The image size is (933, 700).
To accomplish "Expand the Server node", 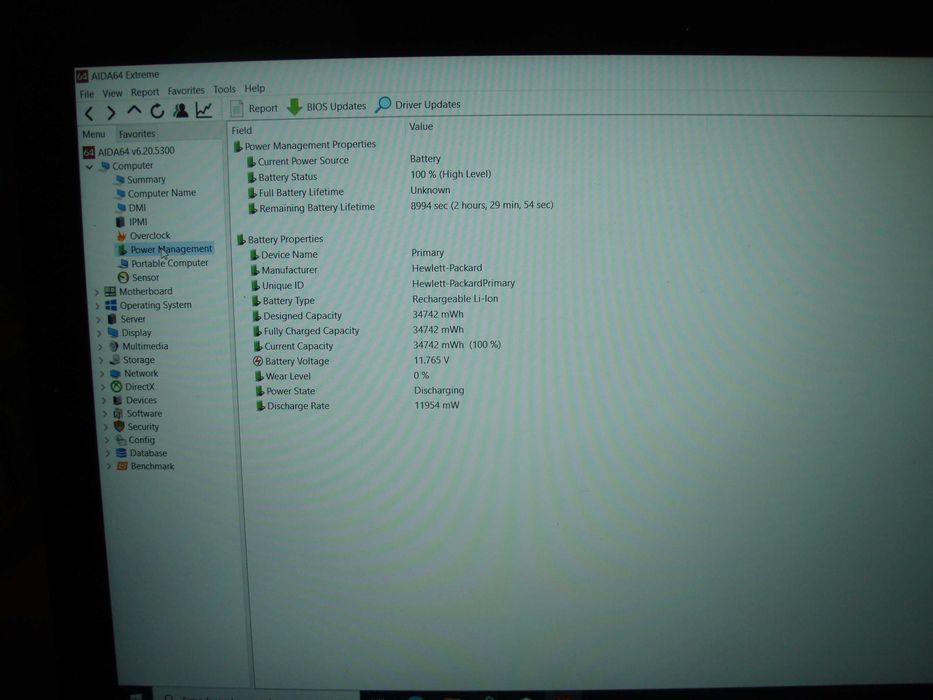I will 99,320.
